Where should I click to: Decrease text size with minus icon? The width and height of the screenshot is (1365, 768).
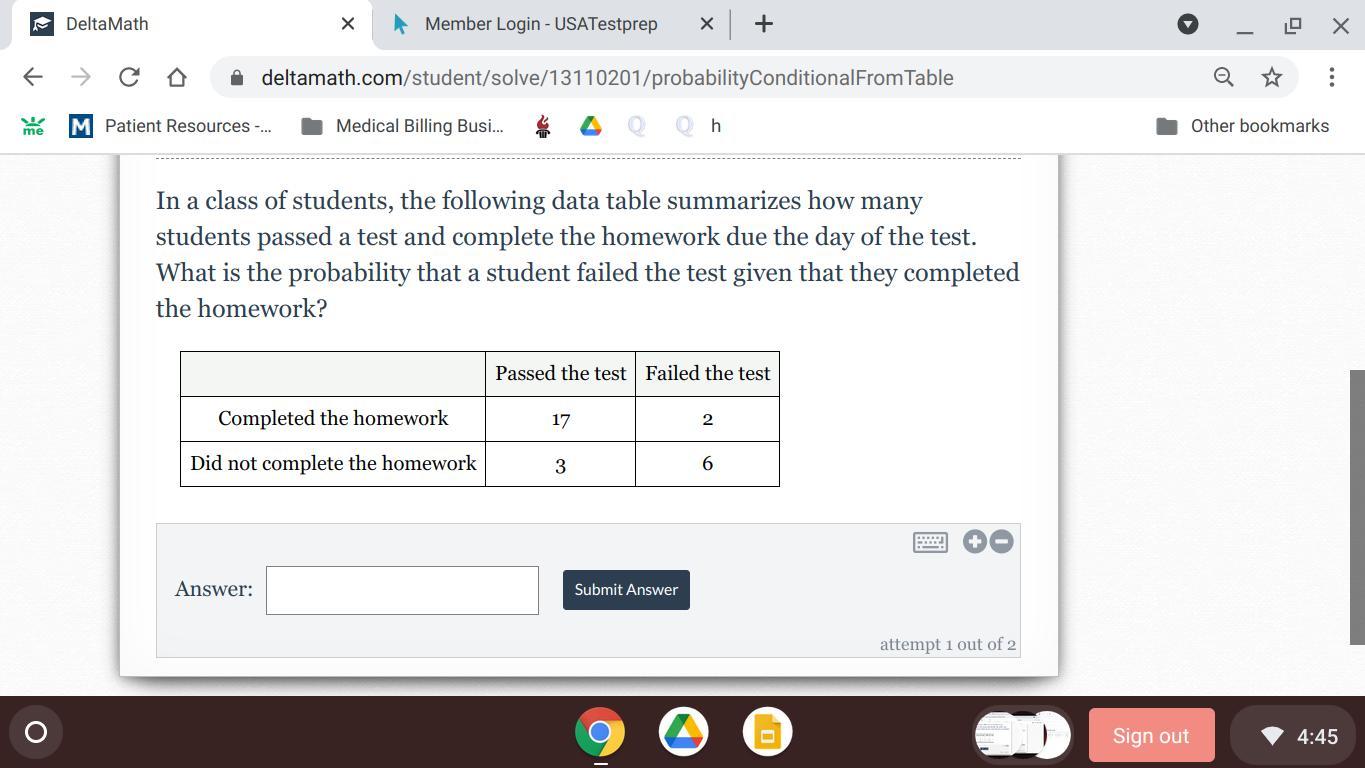(x=1001, y=541)
